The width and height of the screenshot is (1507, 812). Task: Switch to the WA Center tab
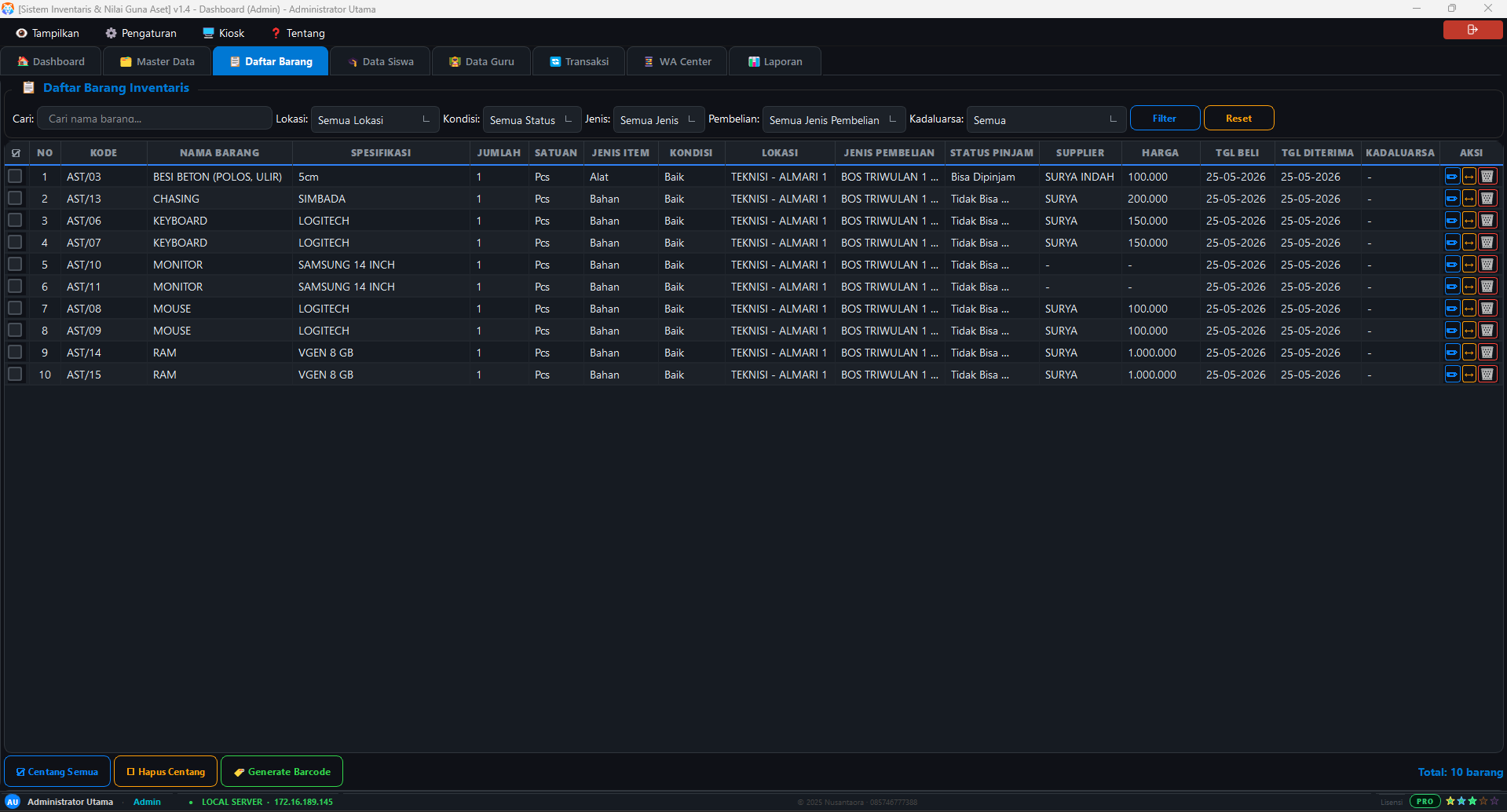677,61
